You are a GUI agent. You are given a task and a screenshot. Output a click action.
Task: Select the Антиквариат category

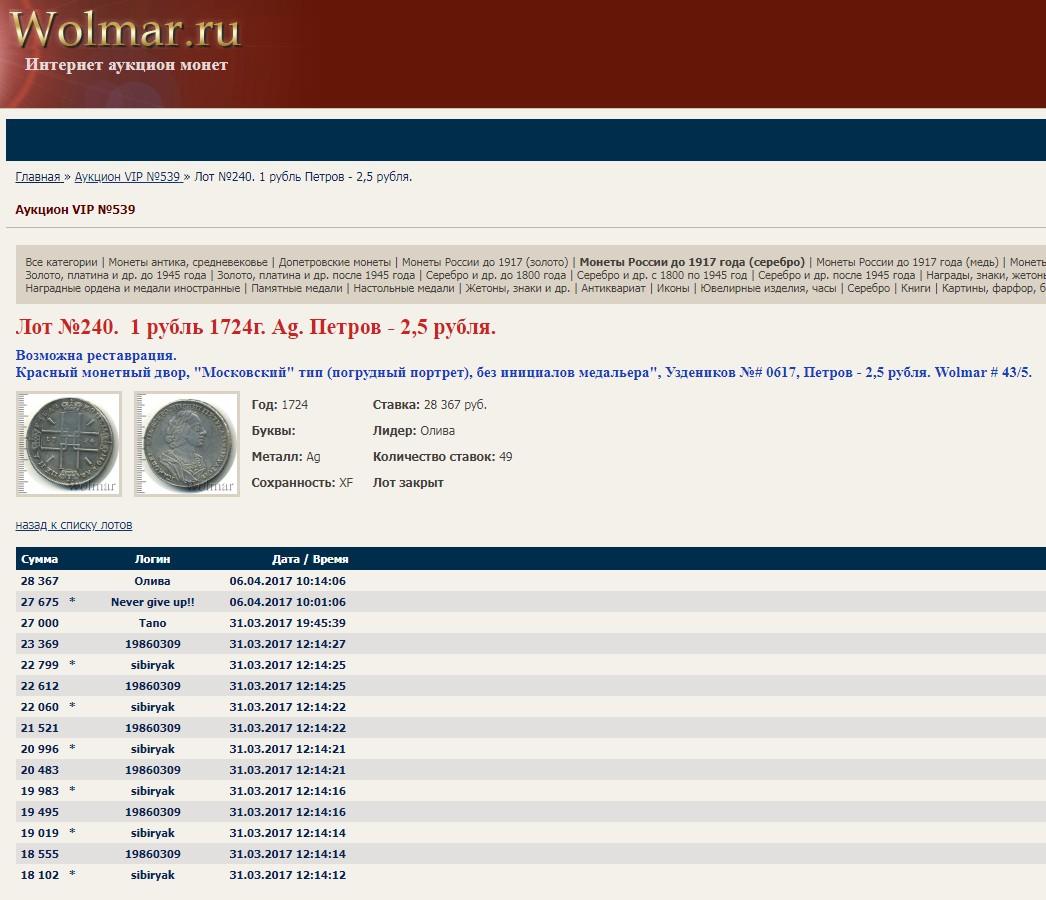pyautogui.click(x=613, y=288)
